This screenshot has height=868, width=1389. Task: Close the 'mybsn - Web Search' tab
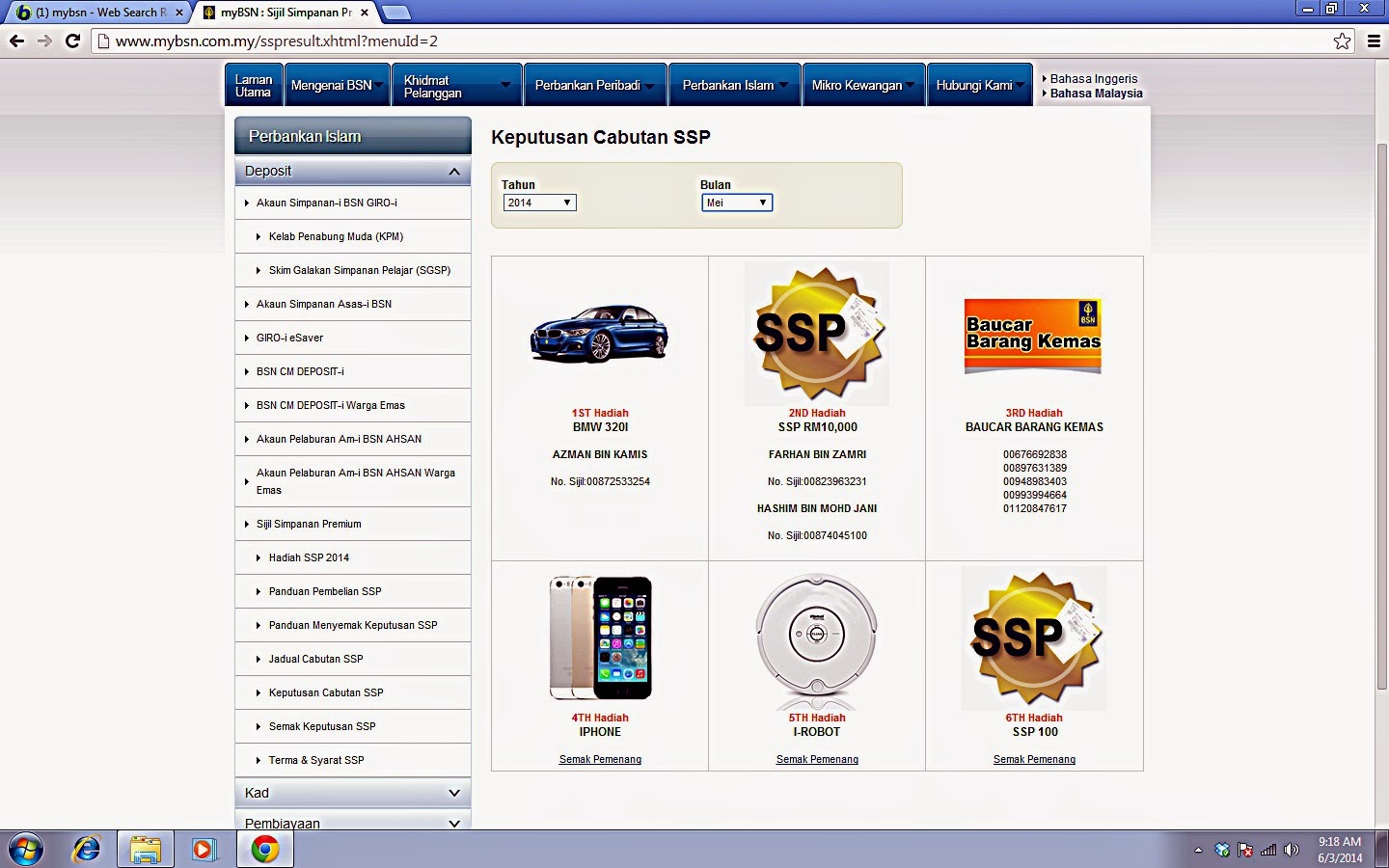tap(178, 13)
